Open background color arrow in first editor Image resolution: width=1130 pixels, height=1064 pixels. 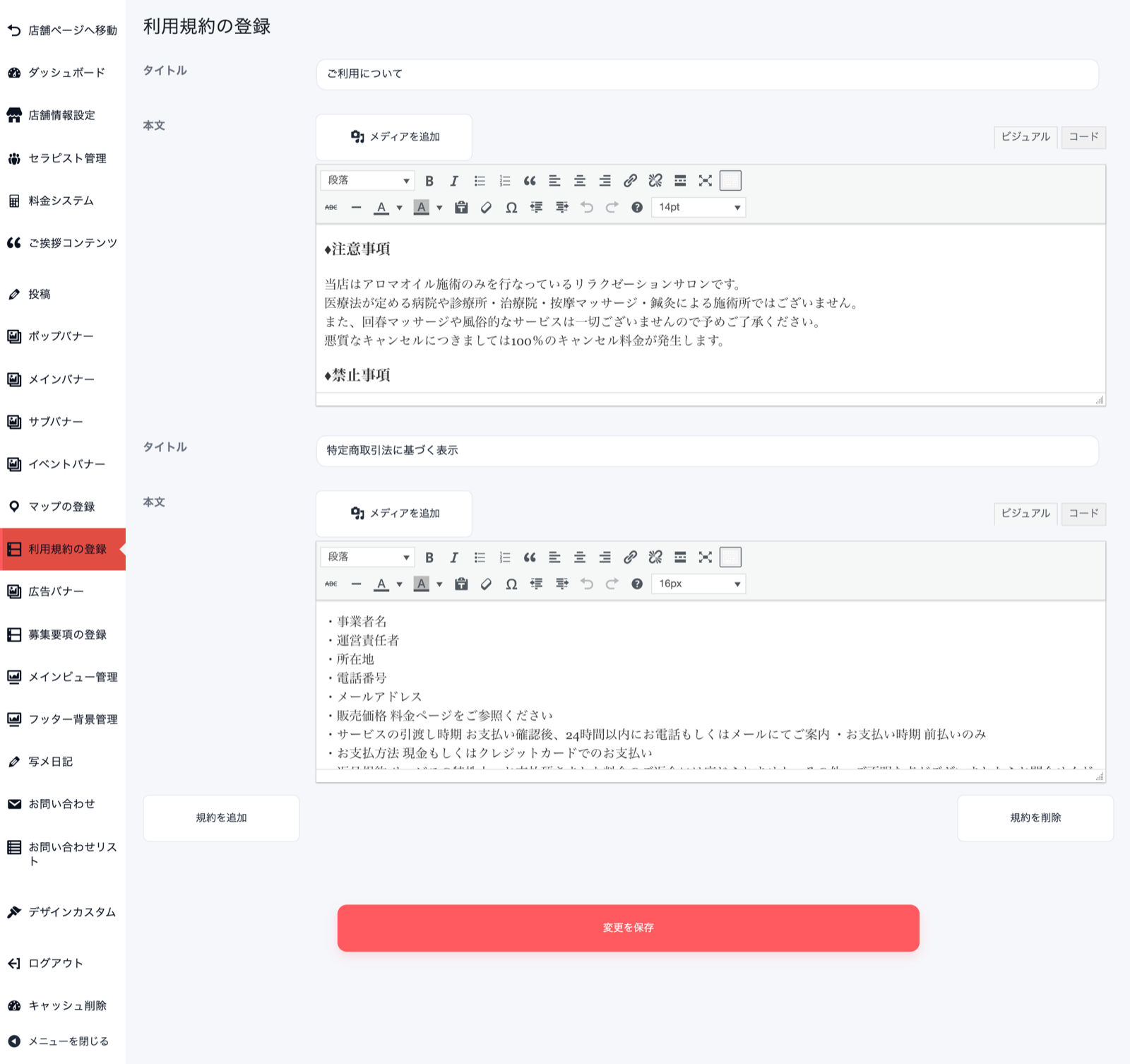click(439, 208)
